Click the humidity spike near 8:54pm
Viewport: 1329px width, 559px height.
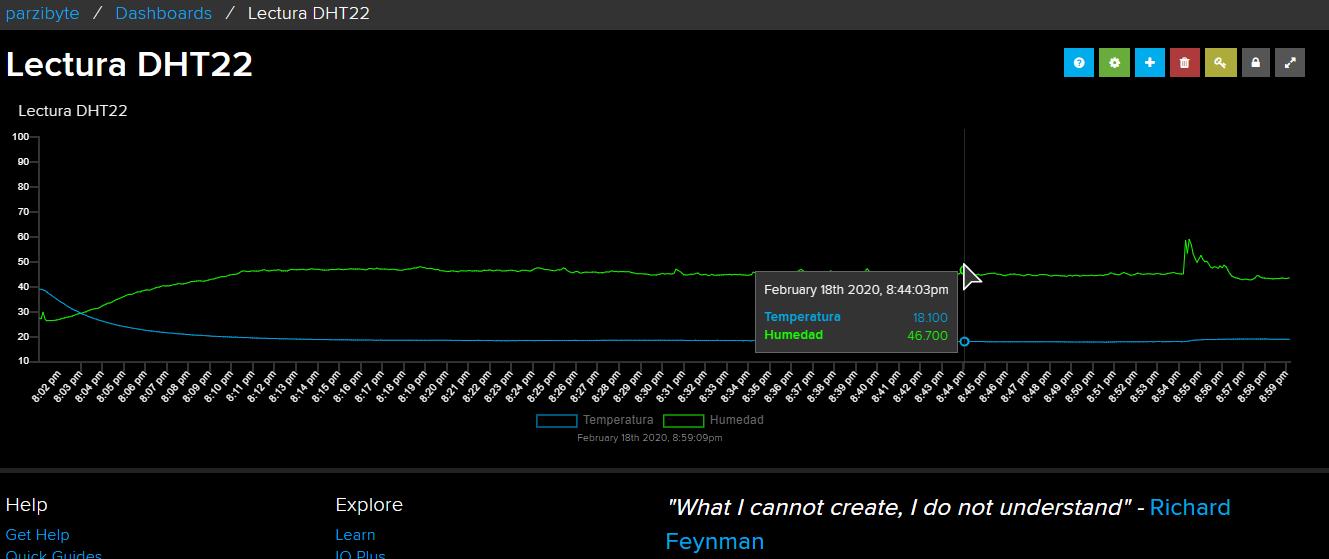pos(1187,241)
